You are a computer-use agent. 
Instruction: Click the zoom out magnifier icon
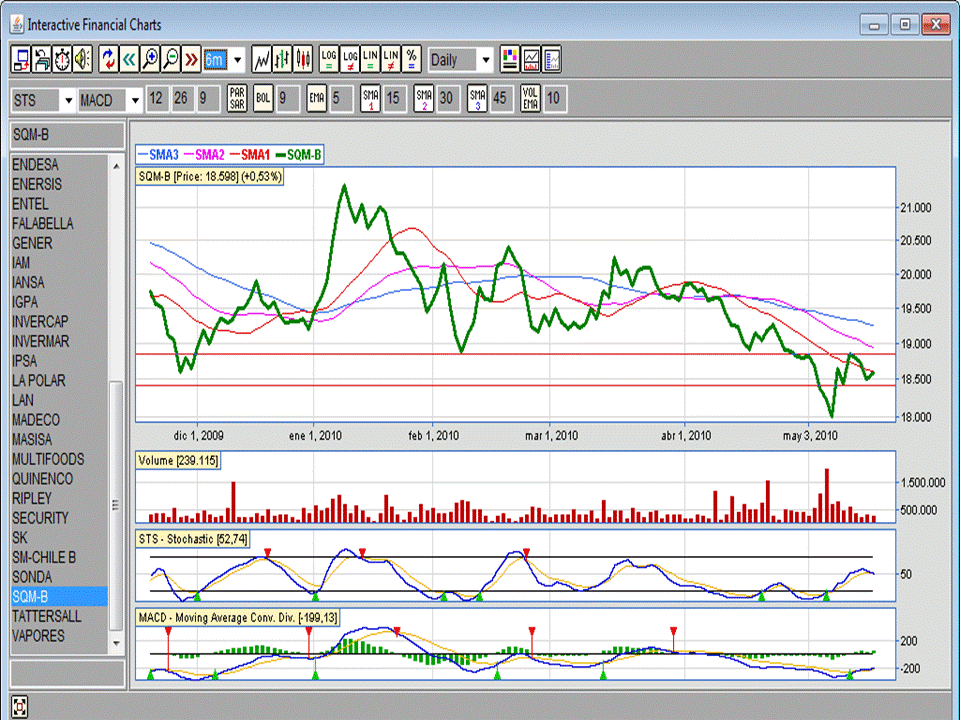coord(170,59)
